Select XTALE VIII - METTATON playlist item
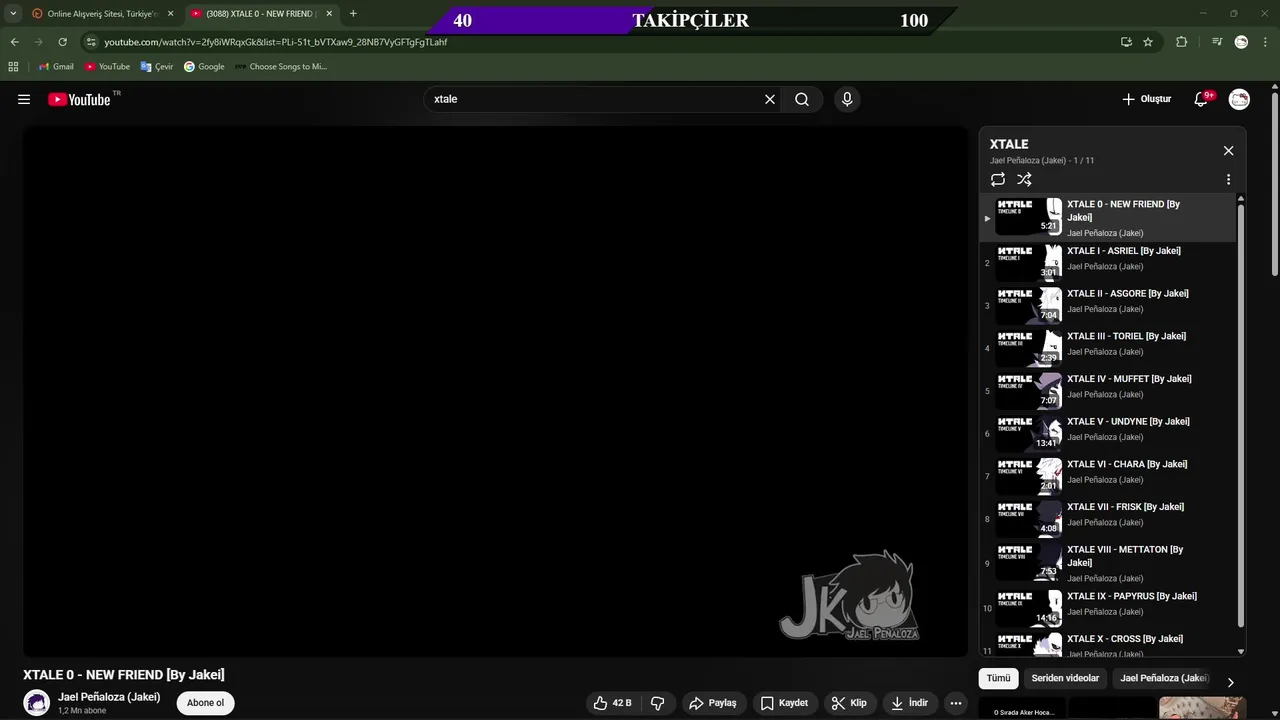Viewport: 1280px width, 720px height. pos(1108,563)
